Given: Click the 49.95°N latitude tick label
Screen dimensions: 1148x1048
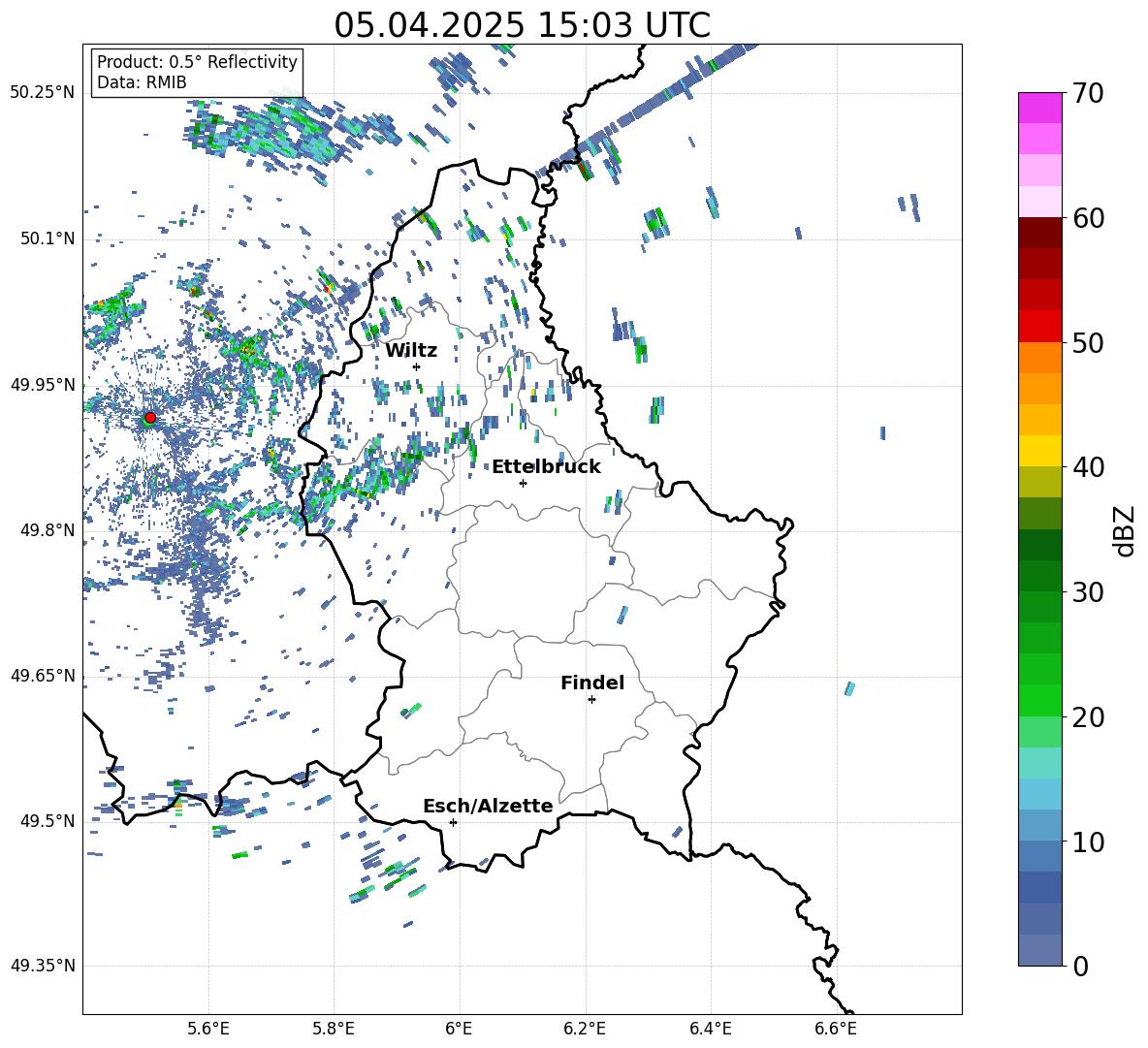Looking at the screenshot, I should coord(43,385).
